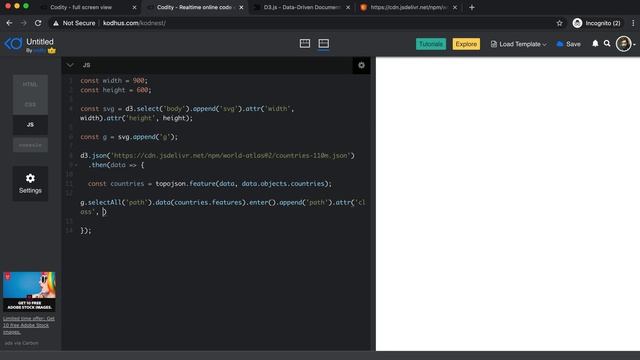Select the CSS panel button in sidebar
The image size is (640, 360).
30,104
